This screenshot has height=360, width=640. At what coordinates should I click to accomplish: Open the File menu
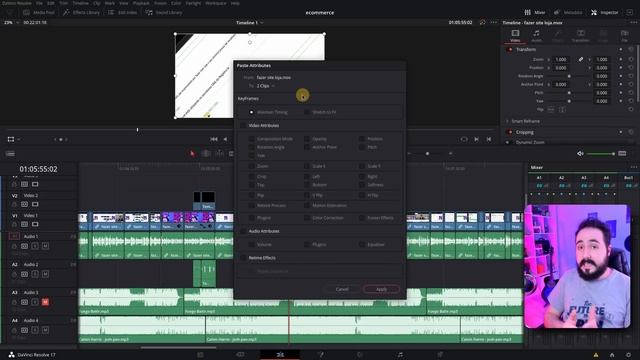coord(39,3)
